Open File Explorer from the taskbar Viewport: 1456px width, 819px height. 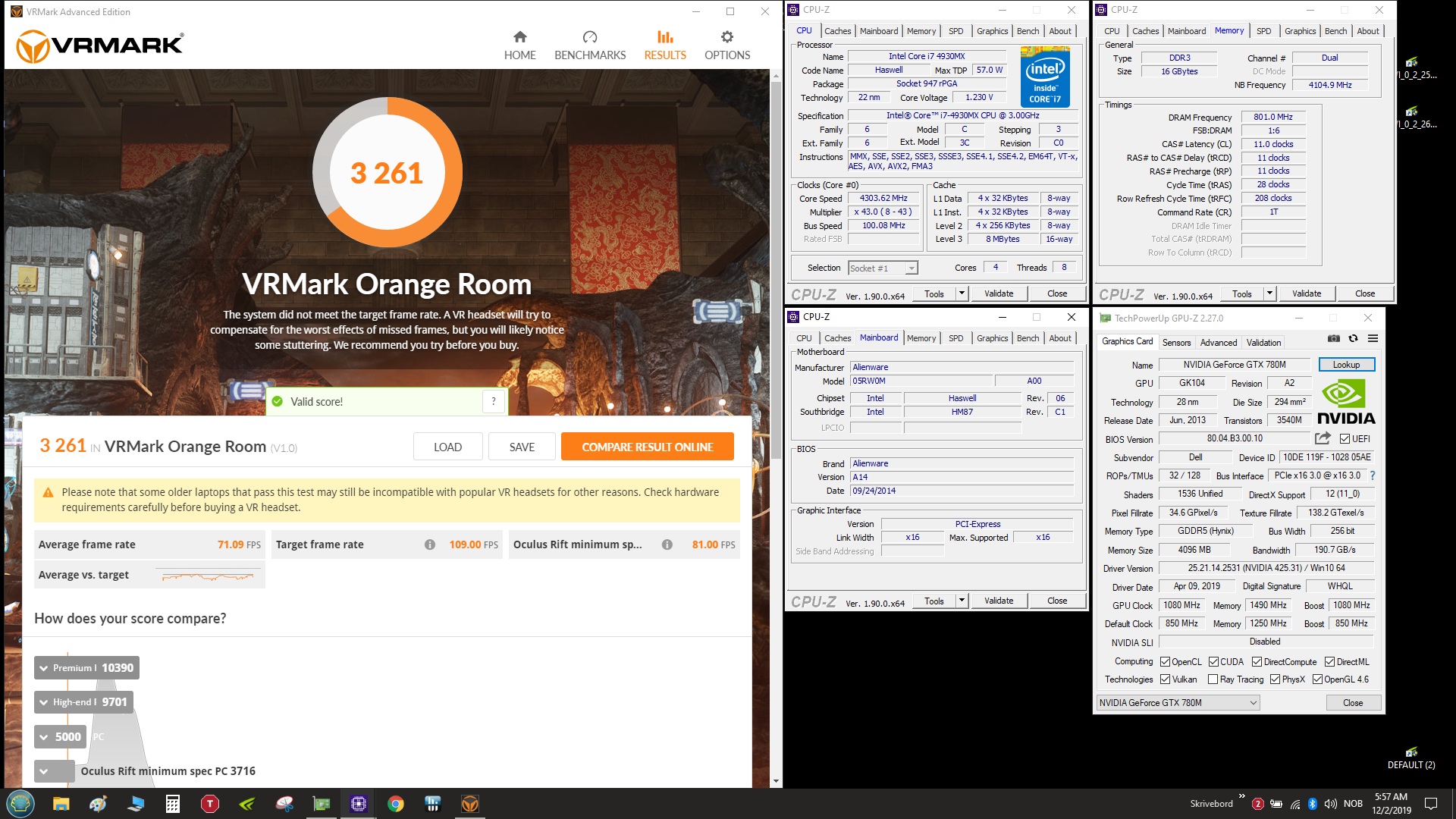pyautogui.click(x=61, y=804)
